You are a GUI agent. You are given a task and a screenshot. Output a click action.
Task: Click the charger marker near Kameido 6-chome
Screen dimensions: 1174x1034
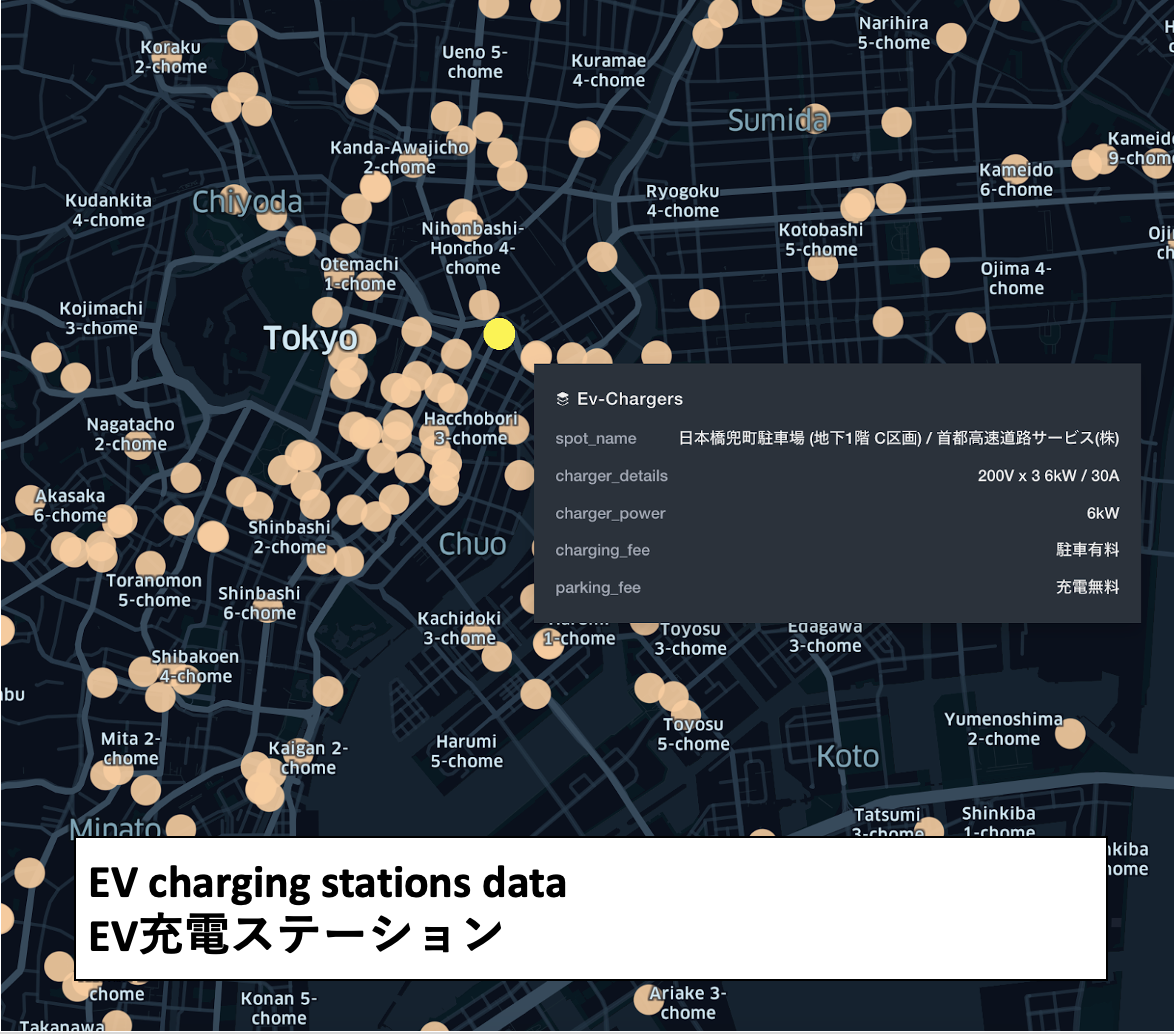tap(1015, 169)
